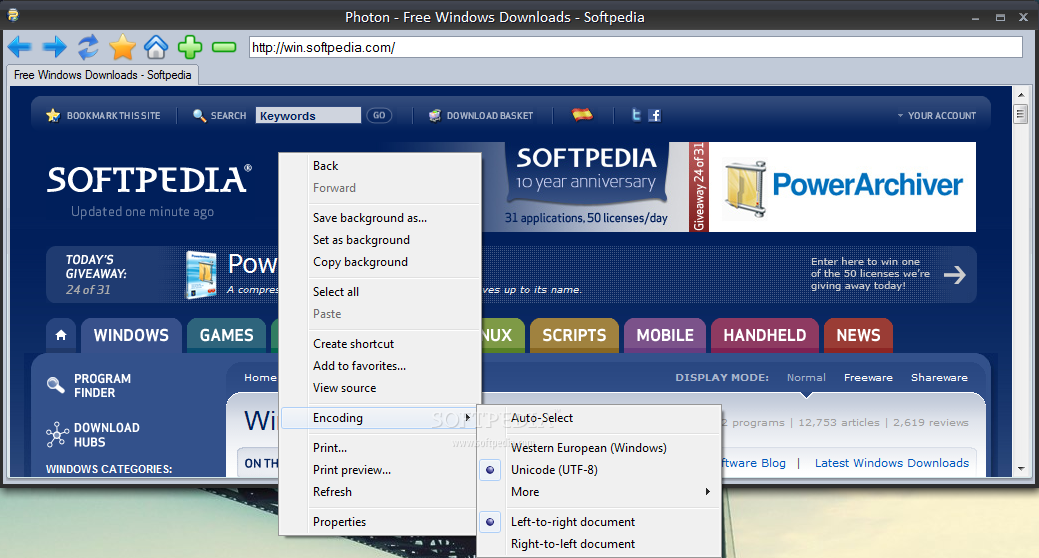Select Copy background menu item
The height and width of the screenshot is (558, 1039).
coord(380,262)
